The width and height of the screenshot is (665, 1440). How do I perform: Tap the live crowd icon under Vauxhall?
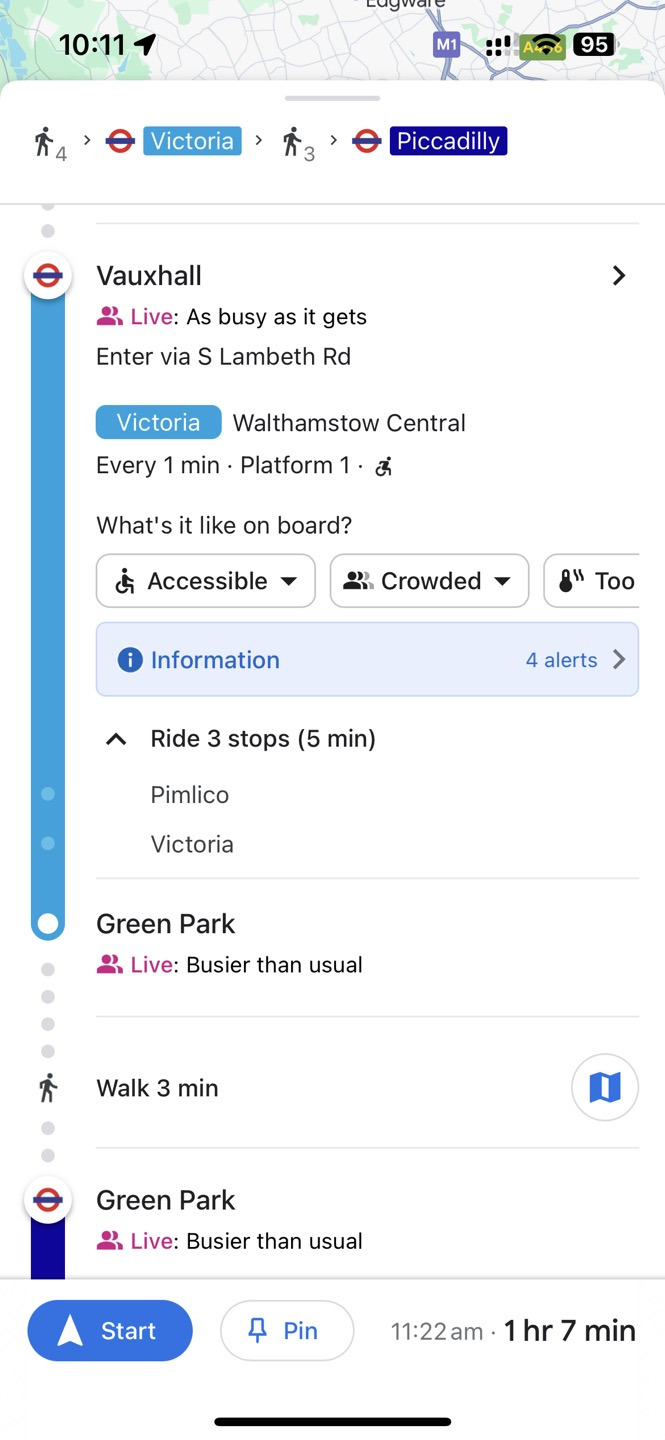(x=109, y=317)
